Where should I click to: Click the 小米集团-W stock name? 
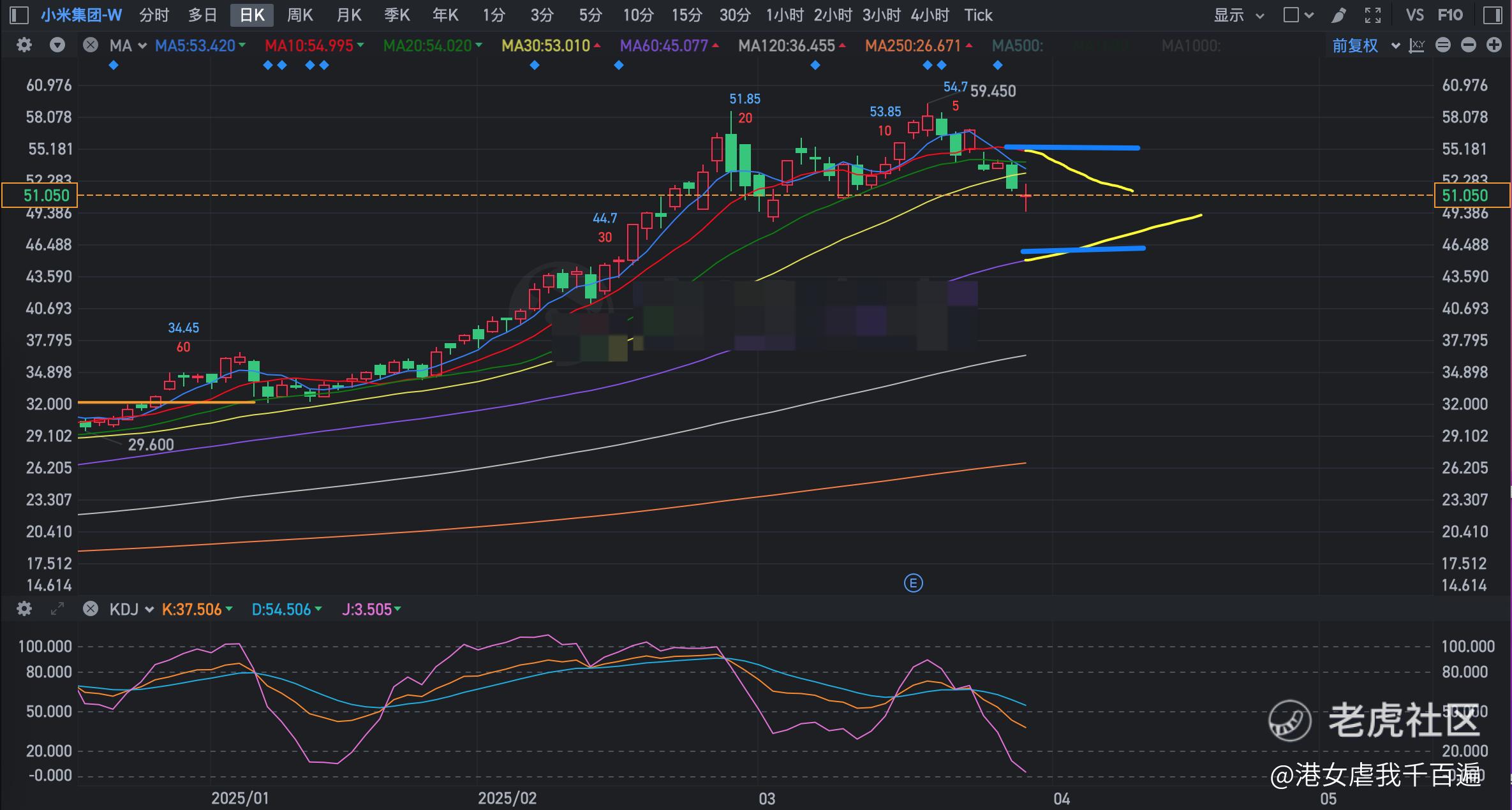pos(81,15)
